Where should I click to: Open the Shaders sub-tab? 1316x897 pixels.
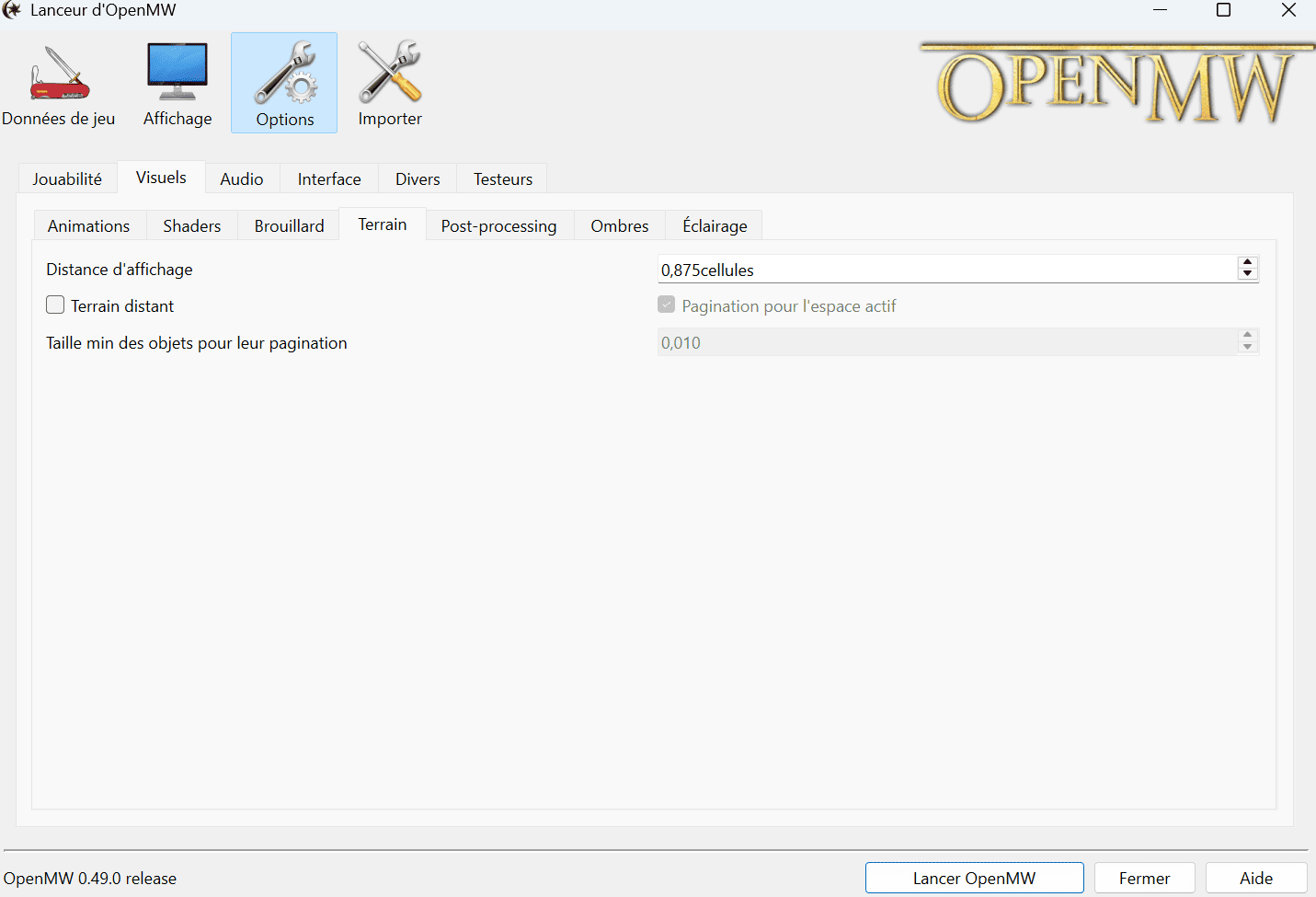[x=192, y=225]
